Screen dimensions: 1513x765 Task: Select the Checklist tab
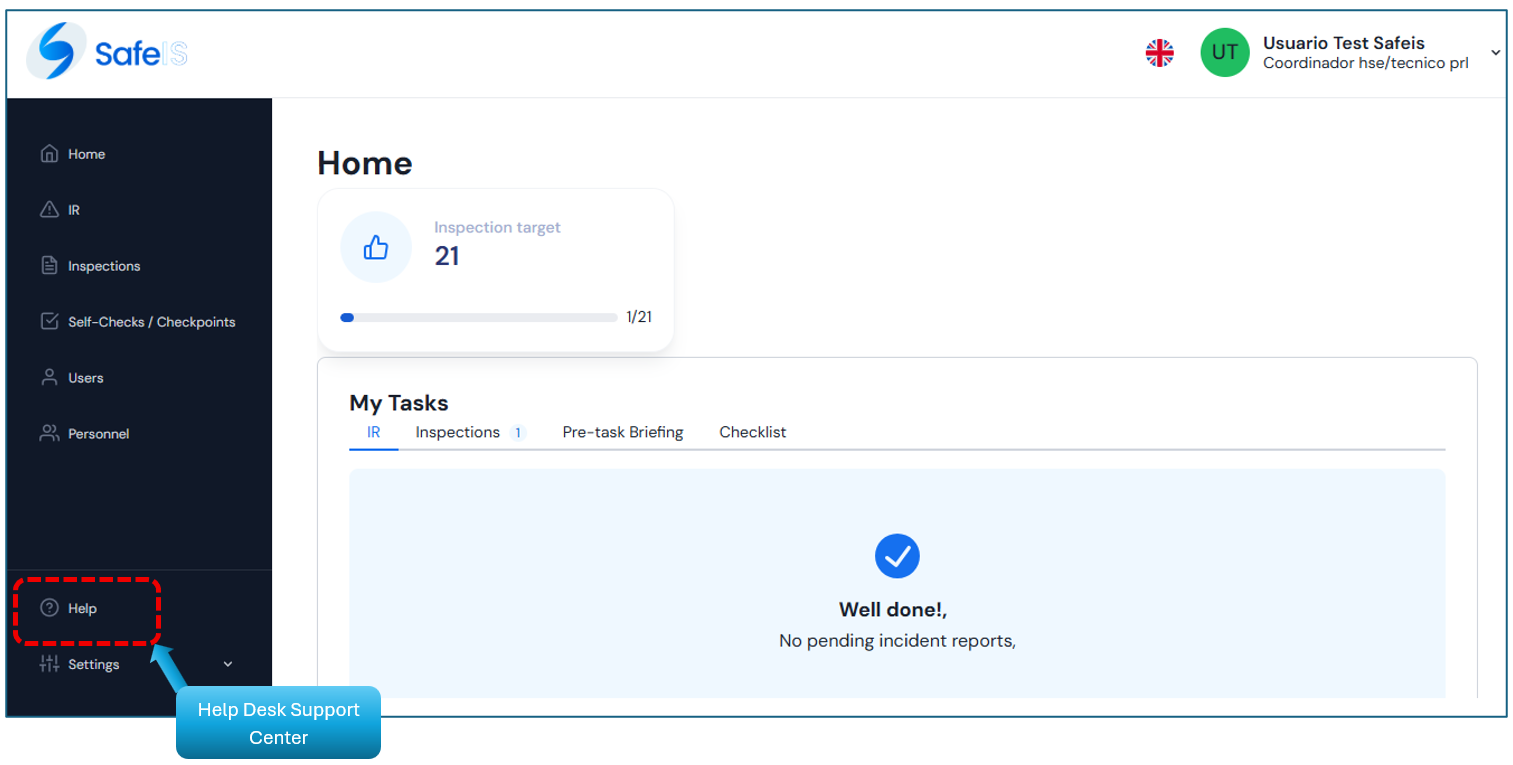[x=752, y=432]
